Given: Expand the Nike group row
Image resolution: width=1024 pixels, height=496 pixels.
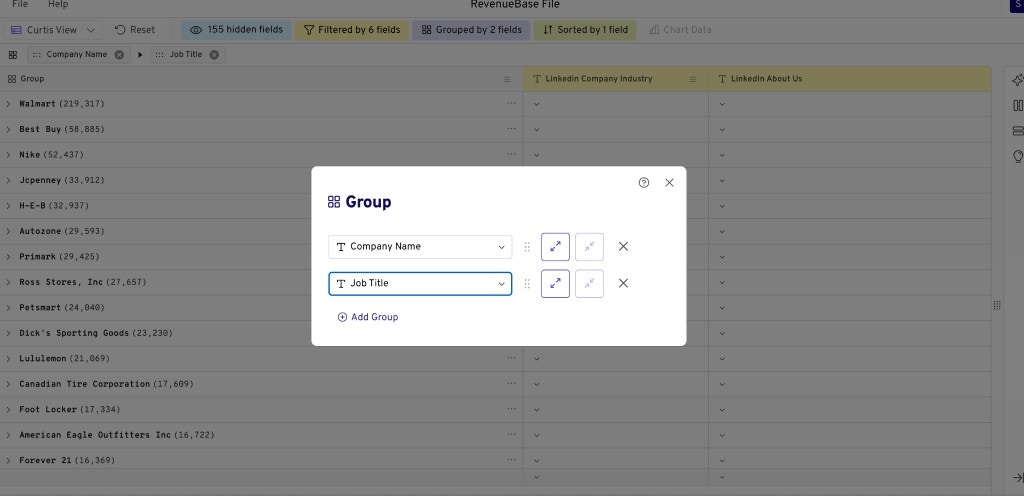Looking at the screenshot, I should 8,155.
